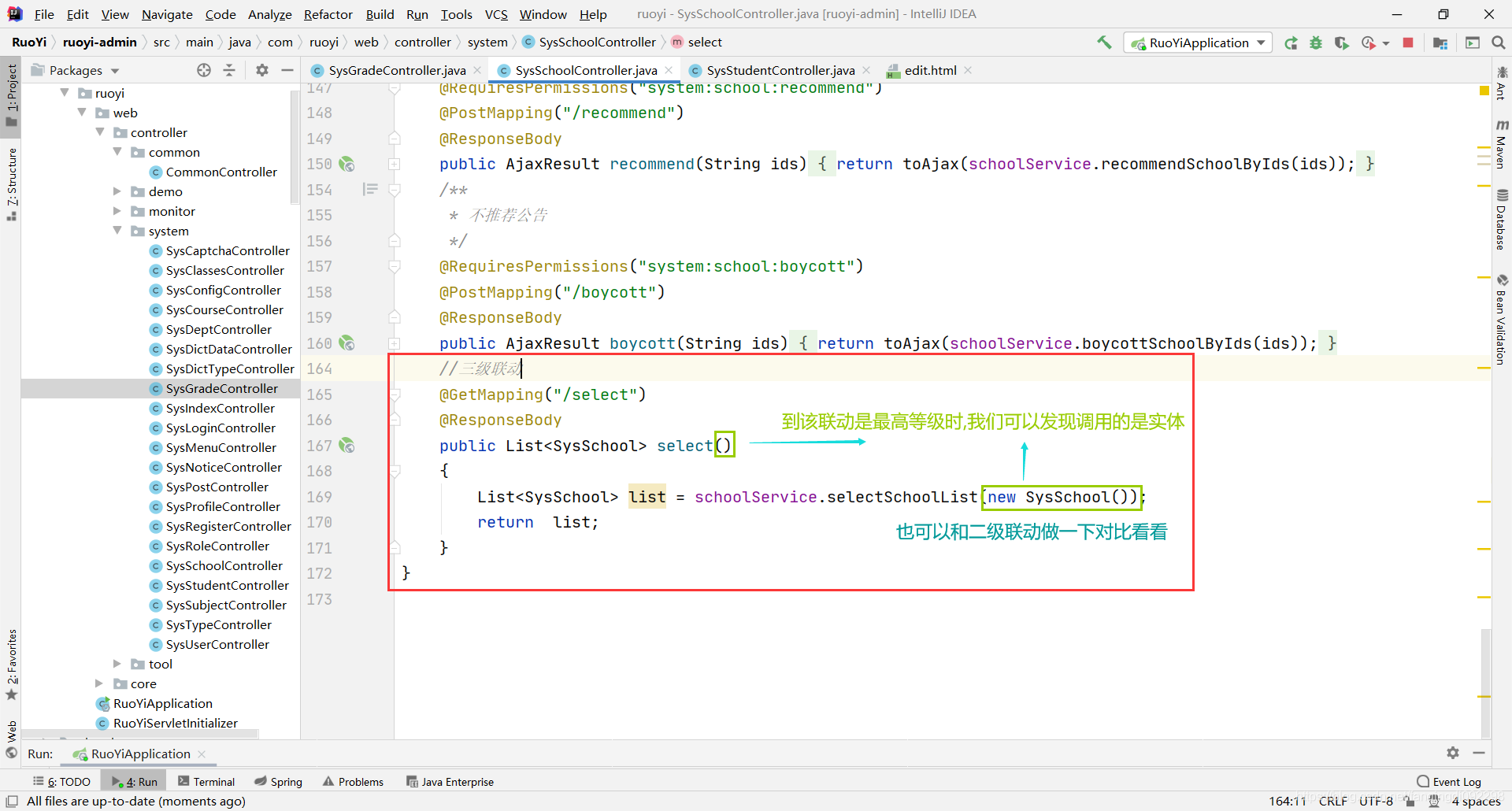Viewport: 1512px width, 811px height.
Task: Expand the demo package node
Action: [117, 191]
